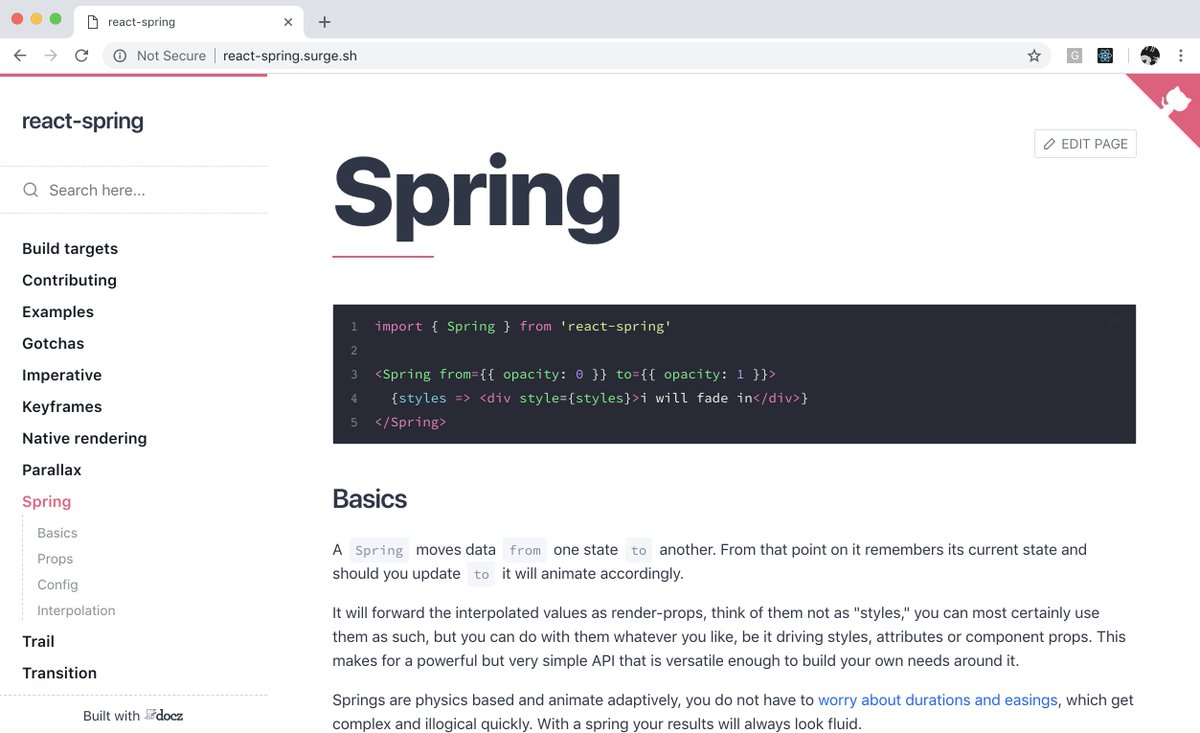Screen dimensions: 1200x733
Task: Open the Build targets sidebar item
Action: [x=70, y=249]
